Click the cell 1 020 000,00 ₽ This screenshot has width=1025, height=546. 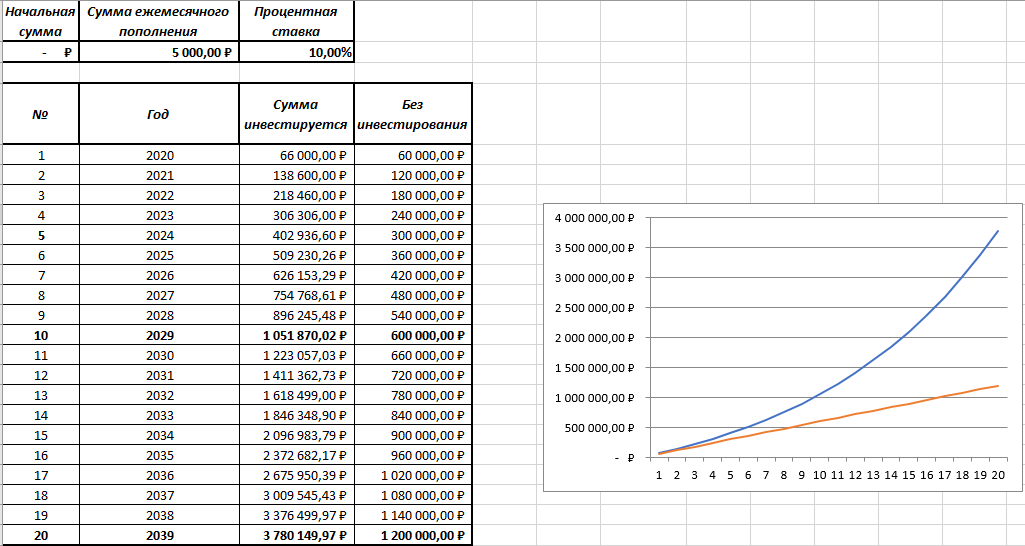click(412, 475)
